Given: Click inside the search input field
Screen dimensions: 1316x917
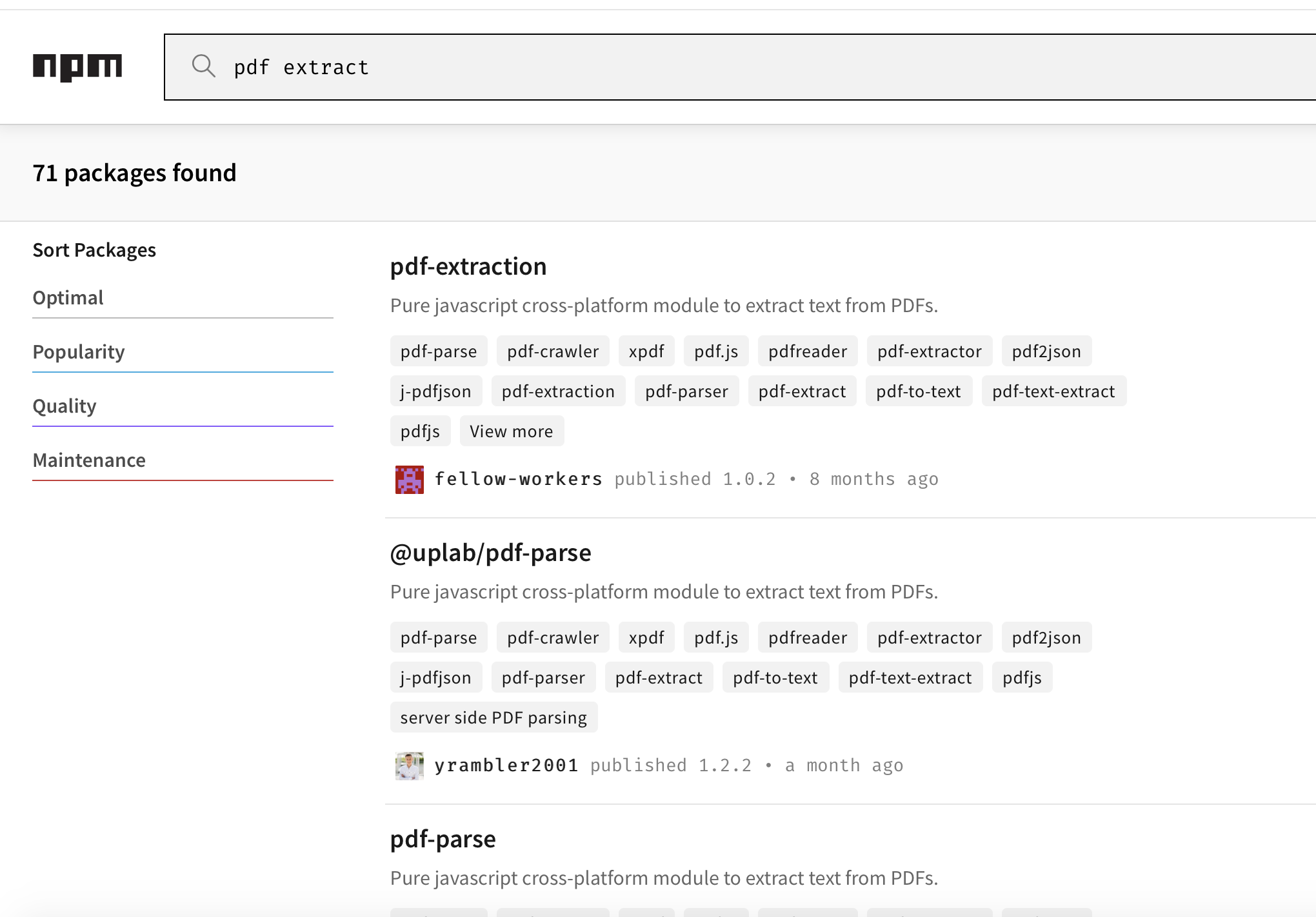Looking at the screenshot, I should click(x=516, y=66).
